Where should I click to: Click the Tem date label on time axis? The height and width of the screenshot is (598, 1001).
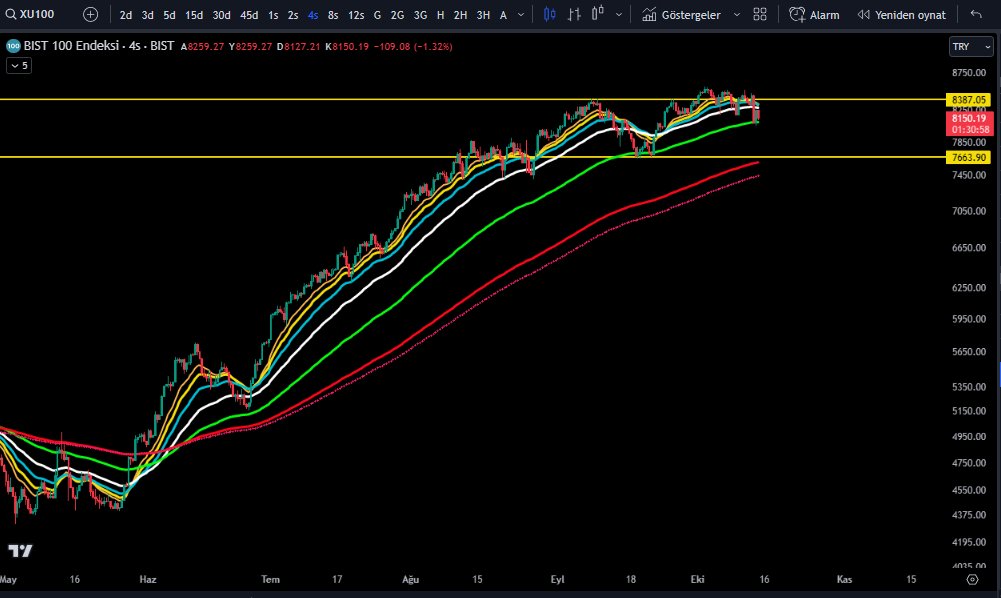click(x=270, y=579)
